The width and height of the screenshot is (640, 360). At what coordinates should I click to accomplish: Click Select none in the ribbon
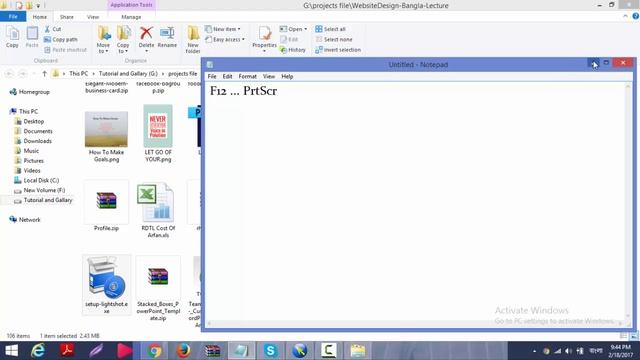(x=333, y=39)
